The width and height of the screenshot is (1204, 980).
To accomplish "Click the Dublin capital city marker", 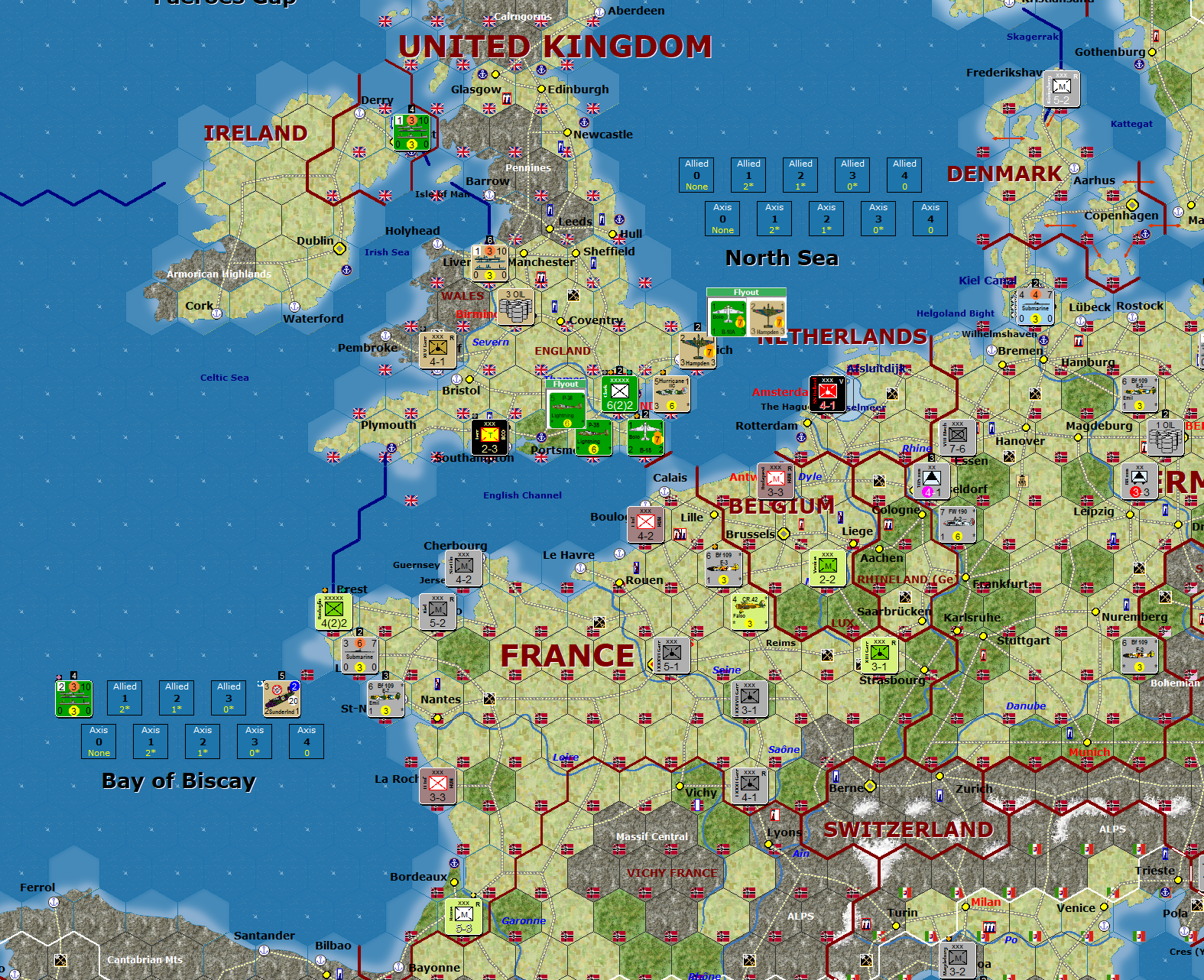I will pyautogui.click(x=339, y=248).
